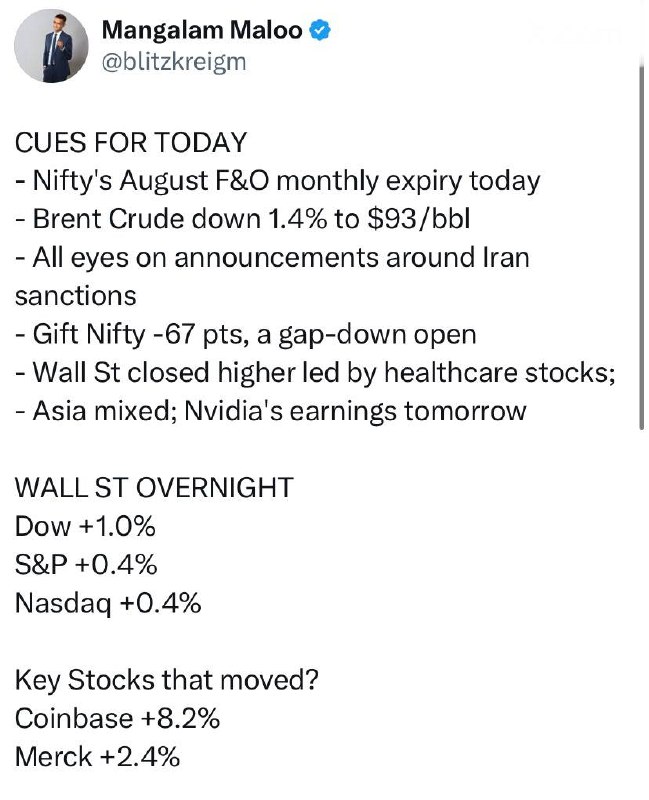Open Mangalam Maloo's profile avatar photo
This screenshot has height=800, width=649.
click(x=51, y=46)
